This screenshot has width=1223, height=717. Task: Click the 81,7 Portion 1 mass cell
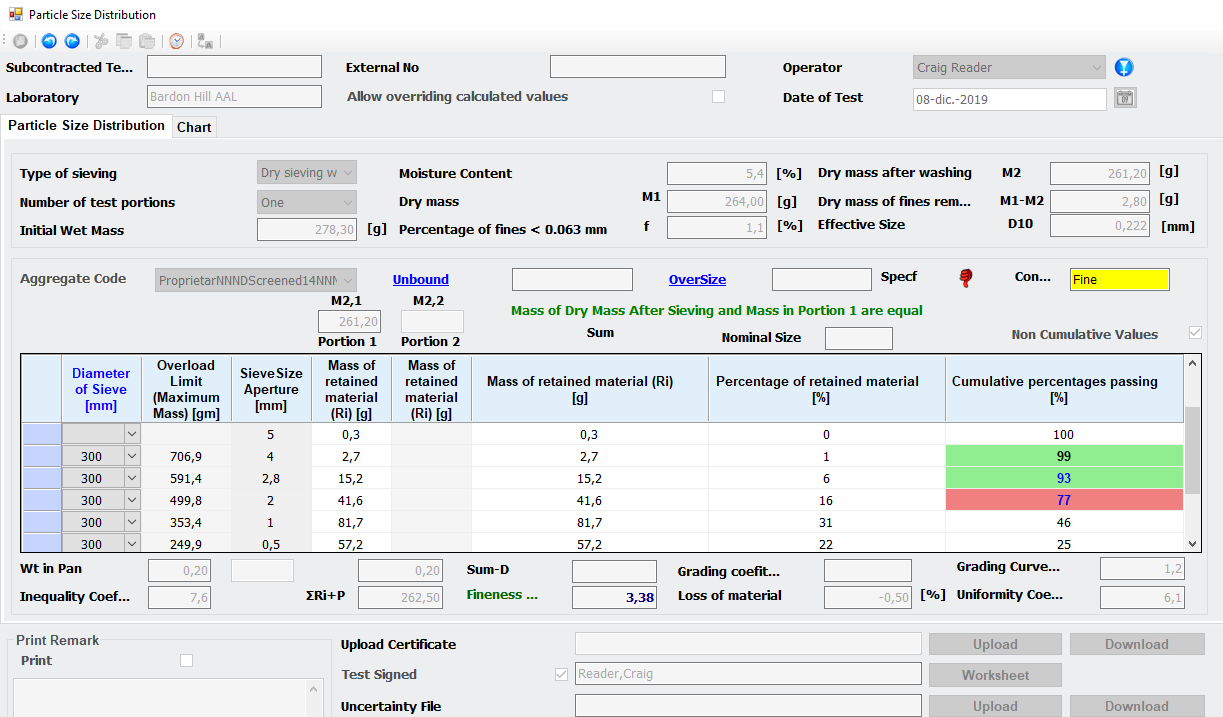pyautogui.click(x=351, y=522)
